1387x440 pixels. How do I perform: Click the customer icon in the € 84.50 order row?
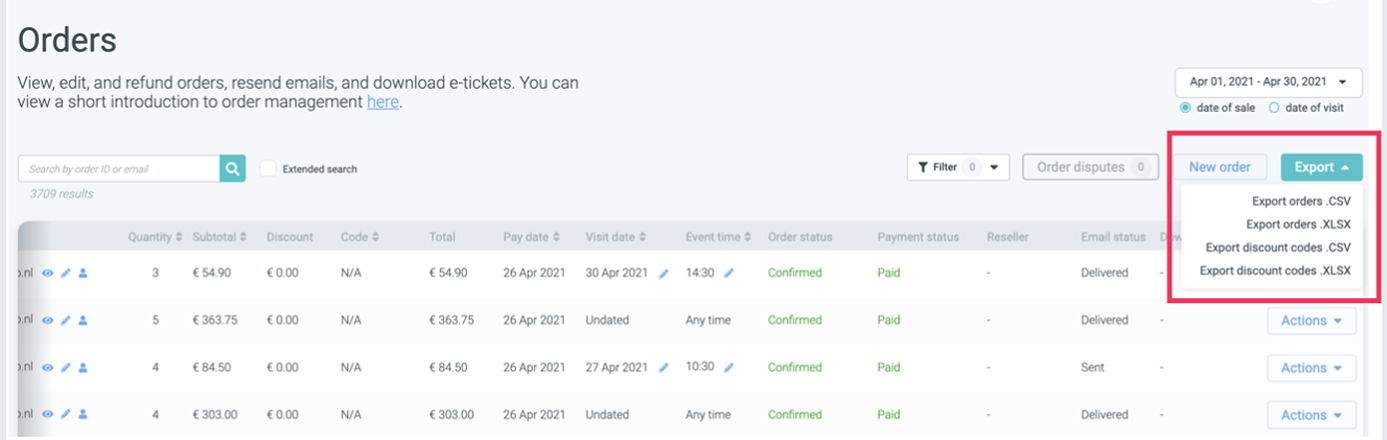point(83,368)
